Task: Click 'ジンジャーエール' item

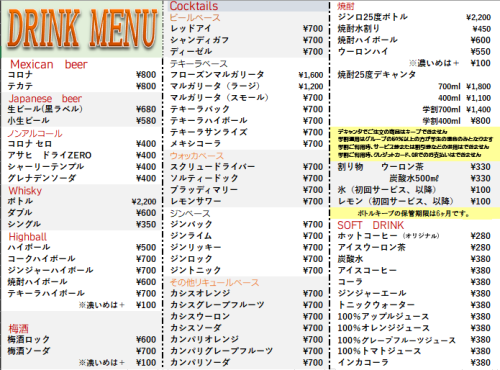Action: tap(372, 293)
